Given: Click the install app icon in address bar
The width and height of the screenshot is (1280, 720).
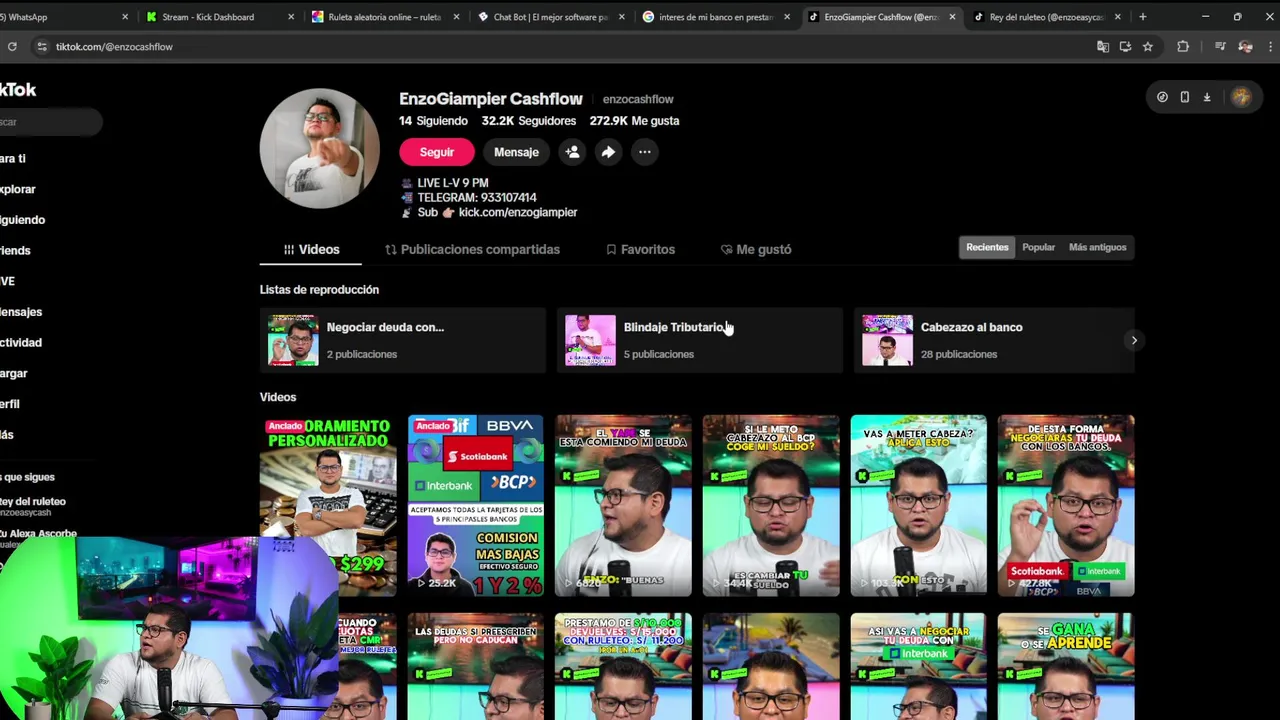Looking at the screenshot, I should click(1125, 47).
